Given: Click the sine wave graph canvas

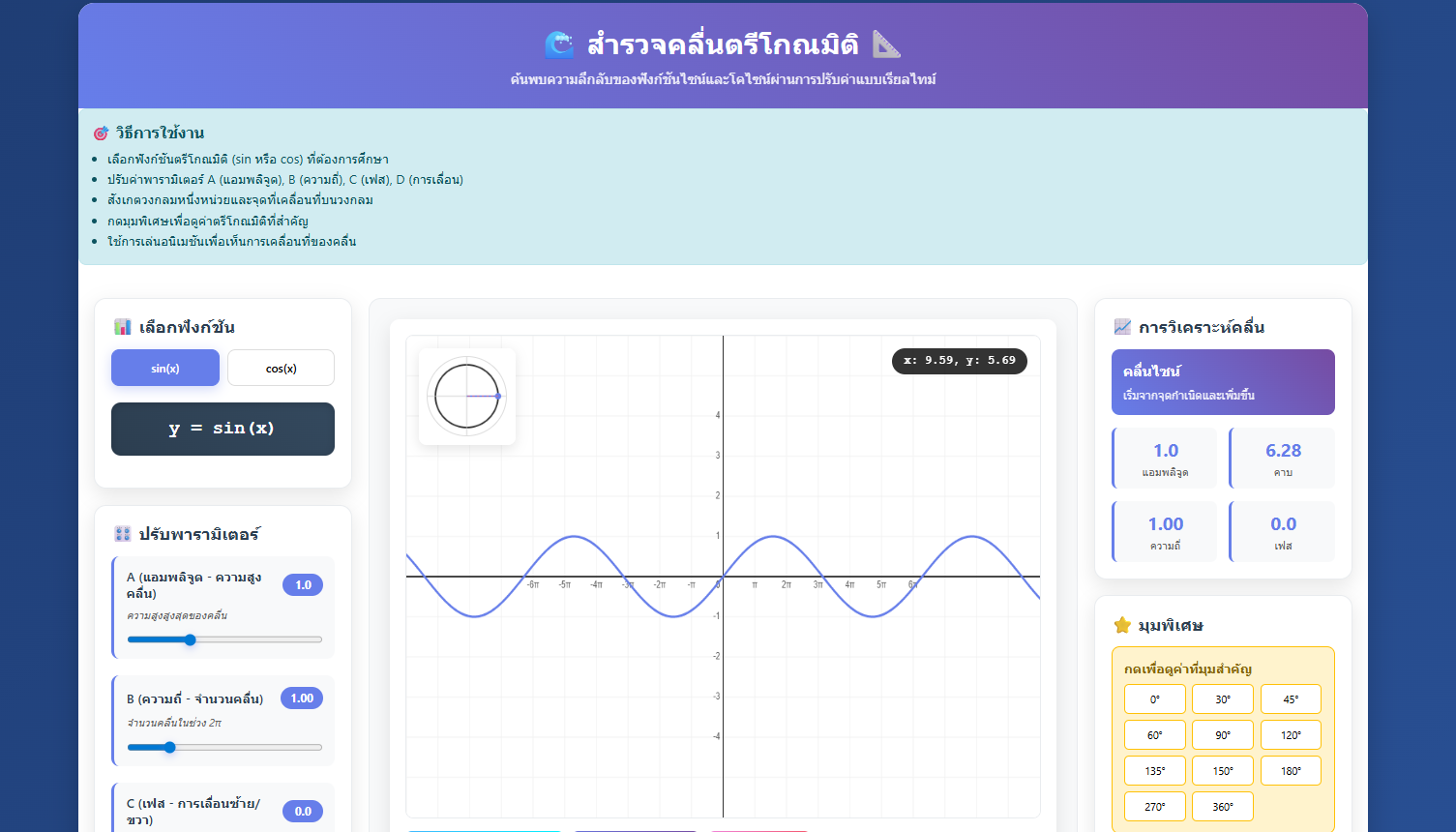Looking at the screenshot, I should (x=723, y=577).
